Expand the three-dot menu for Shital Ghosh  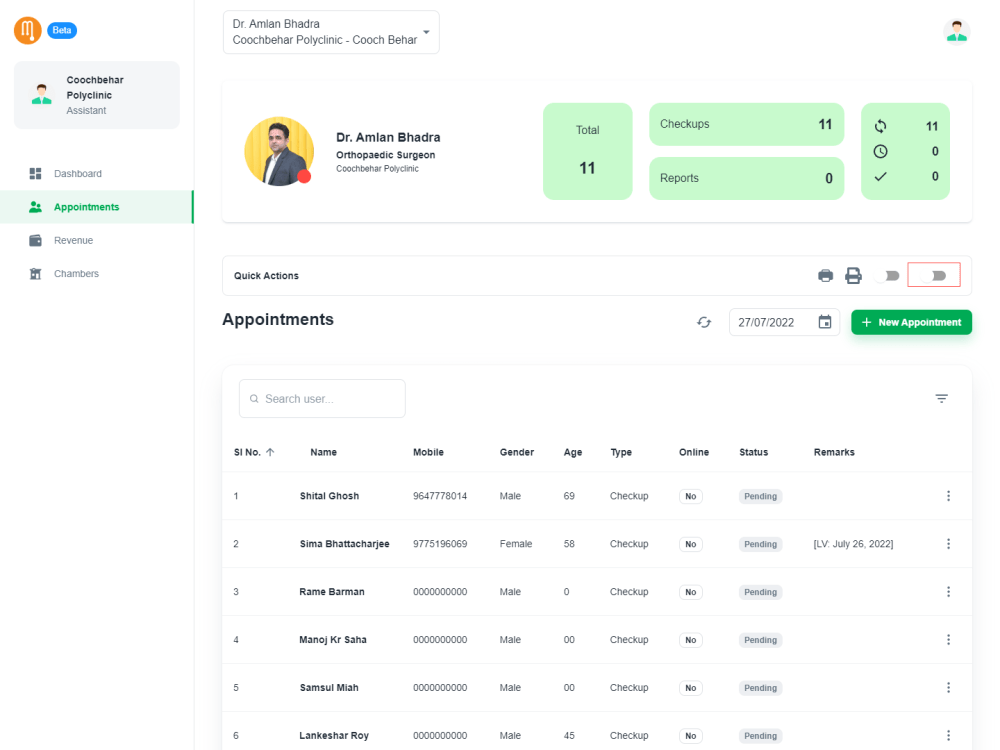point(948,495)
